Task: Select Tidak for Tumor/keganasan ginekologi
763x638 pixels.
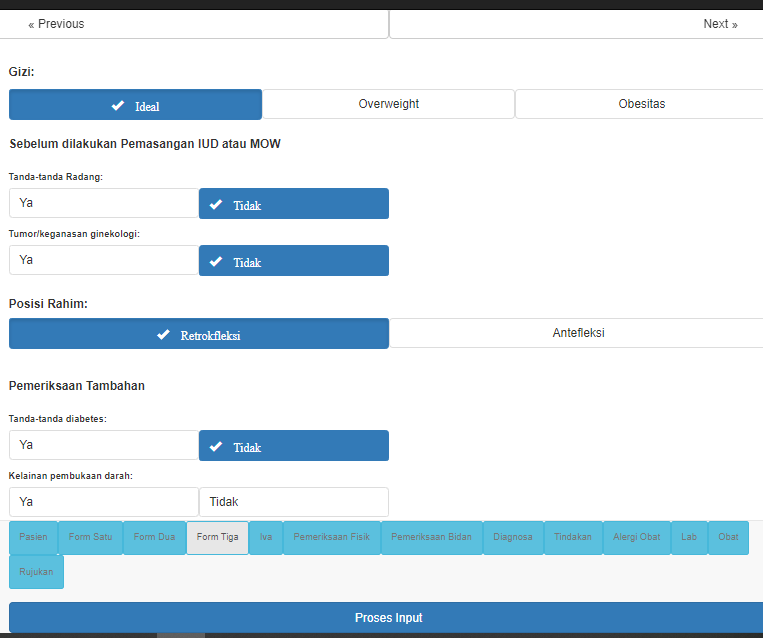Action: (294, 260)
